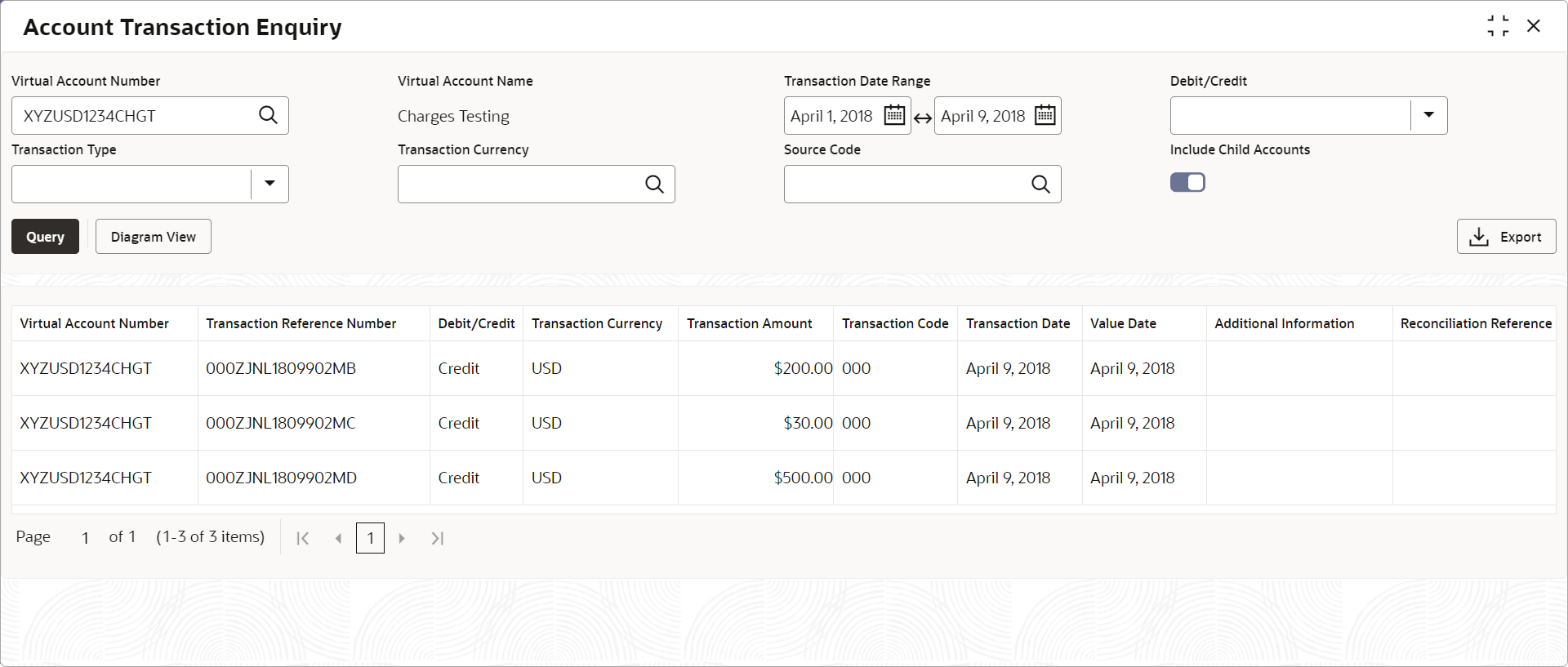The image size is (1568, 667).
Task: Expand the Debit/Credit dropdown
Action: 1428,115
